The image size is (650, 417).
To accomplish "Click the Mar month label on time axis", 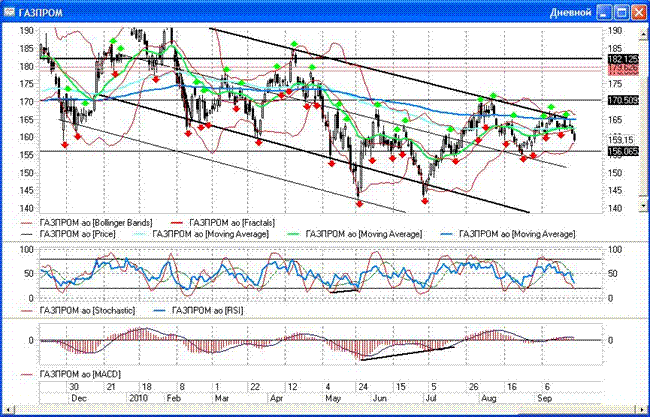I will 222,398.
